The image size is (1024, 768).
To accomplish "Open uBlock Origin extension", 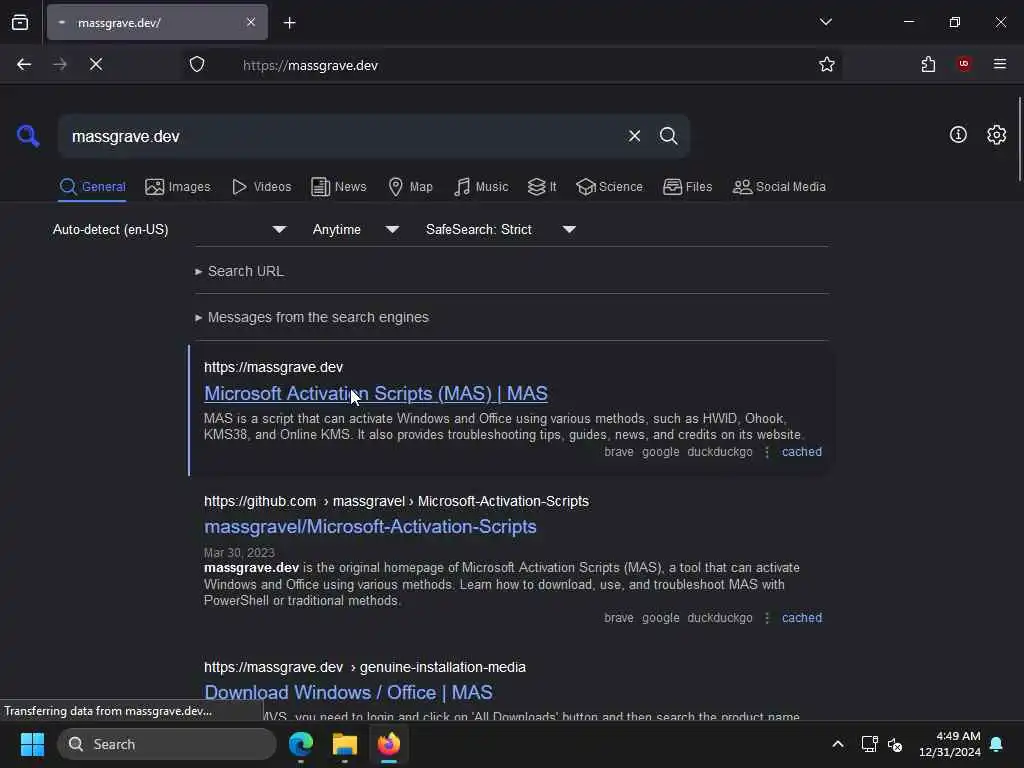I will point(964,64).
